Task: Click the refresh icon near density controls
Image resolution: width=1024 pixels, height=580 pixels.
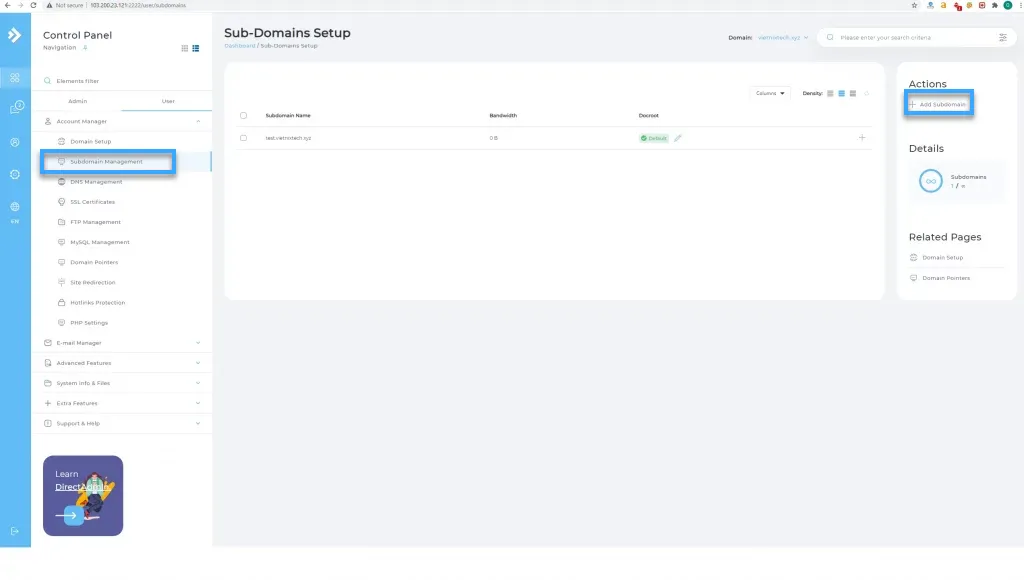Action: 866,92
